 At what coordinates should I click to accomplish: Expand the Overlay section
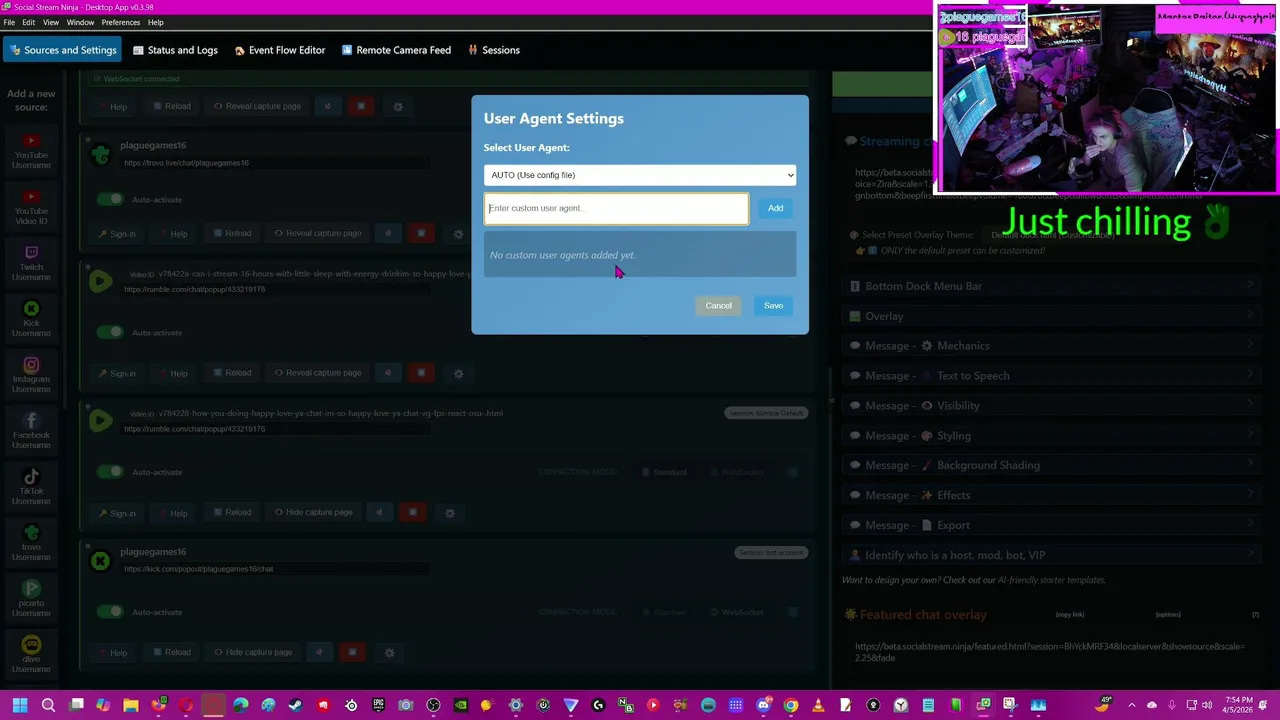[x=1052, y=316]
